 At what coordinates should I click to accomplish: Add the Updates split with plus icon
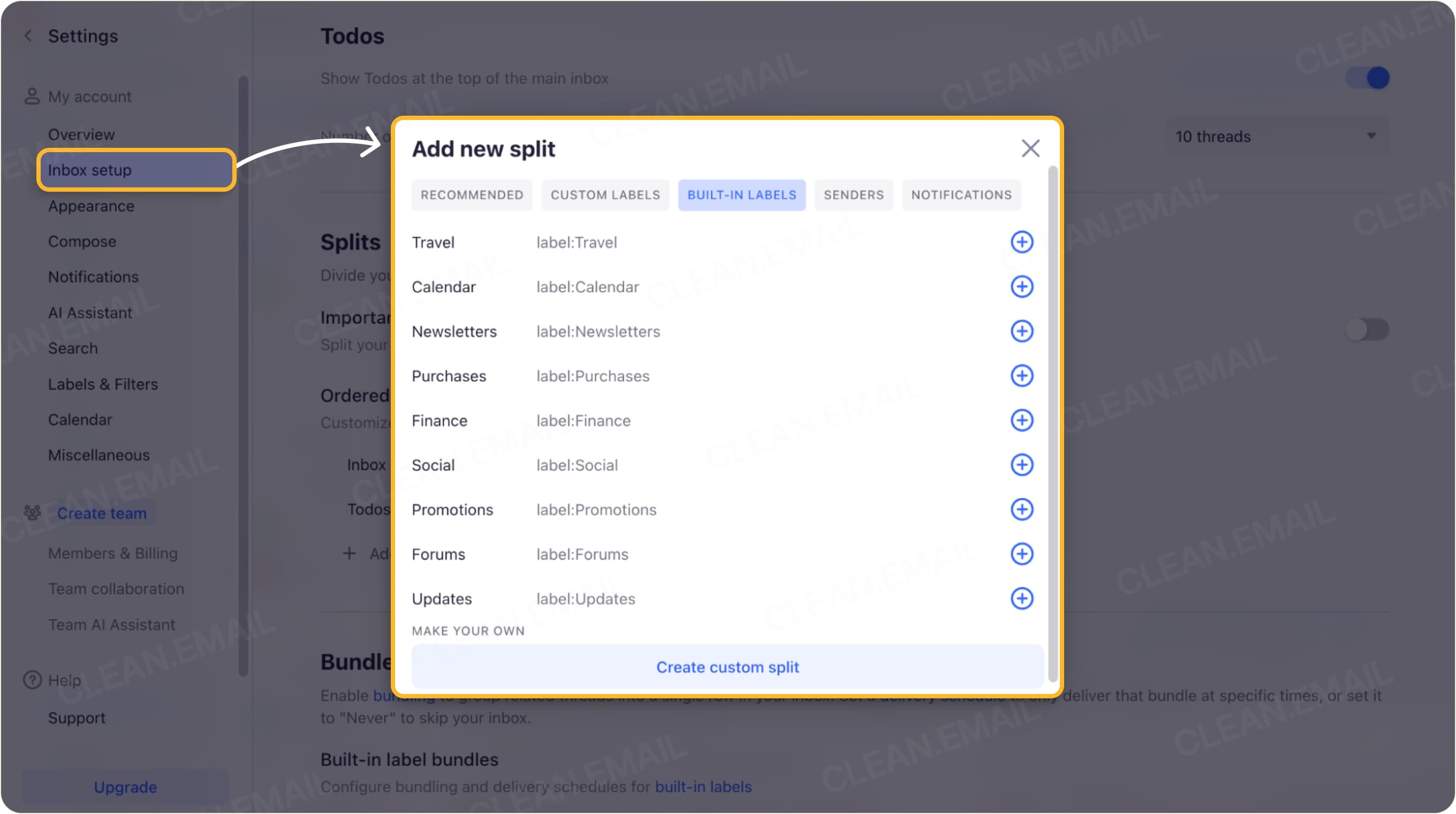click(x=1022, y=598)
